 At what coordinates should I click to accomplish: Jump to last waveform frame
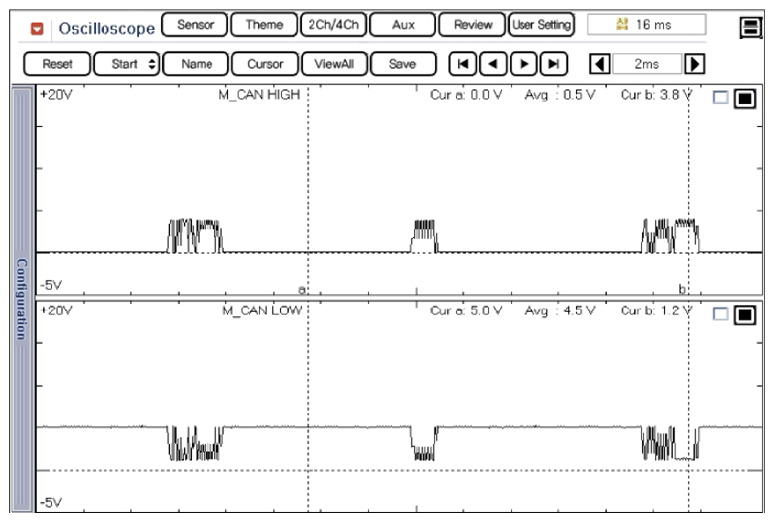[x=554, y=64]
